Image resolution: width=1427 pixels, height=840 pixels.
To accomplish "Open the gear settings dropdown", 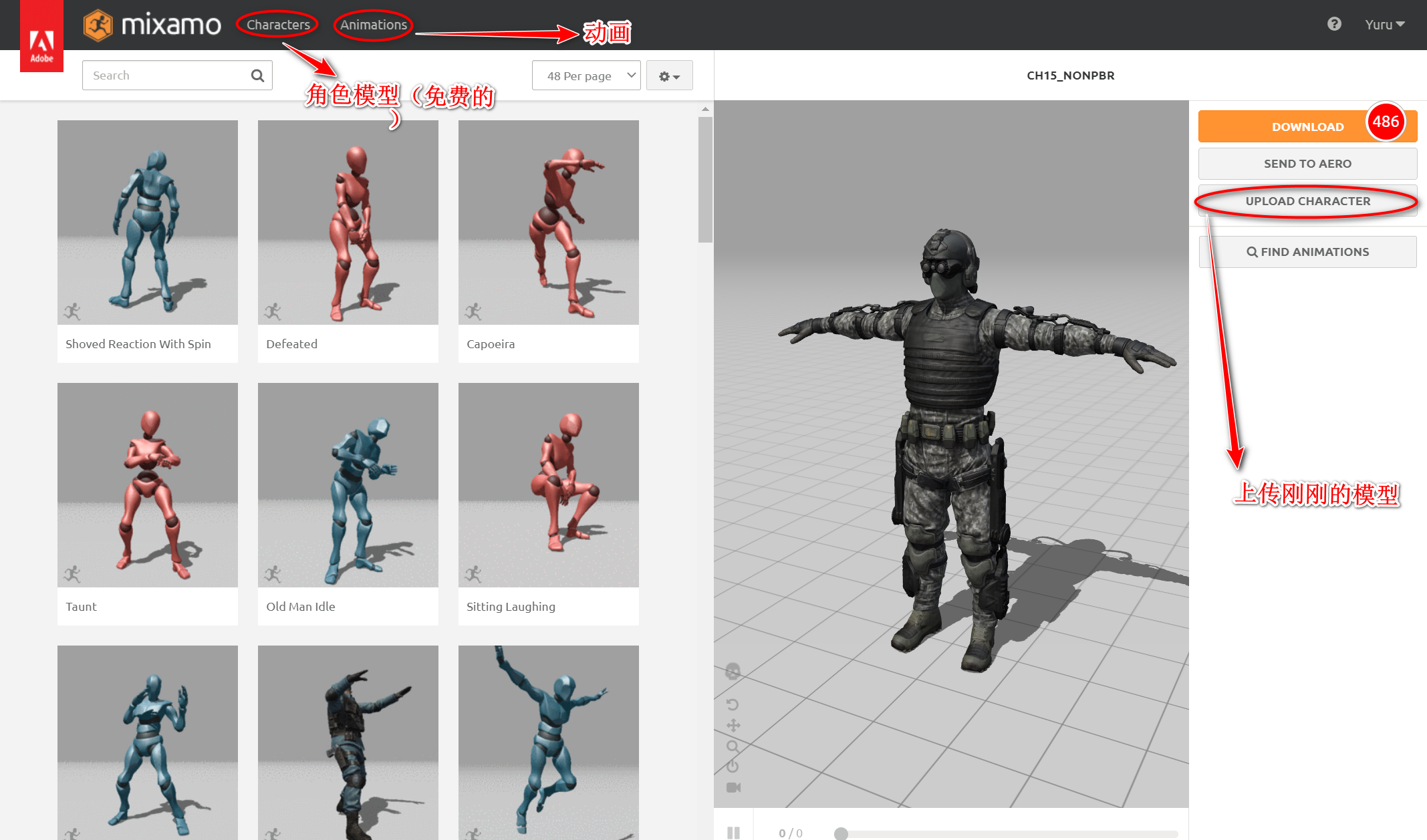I will click(x=669, y=76).
